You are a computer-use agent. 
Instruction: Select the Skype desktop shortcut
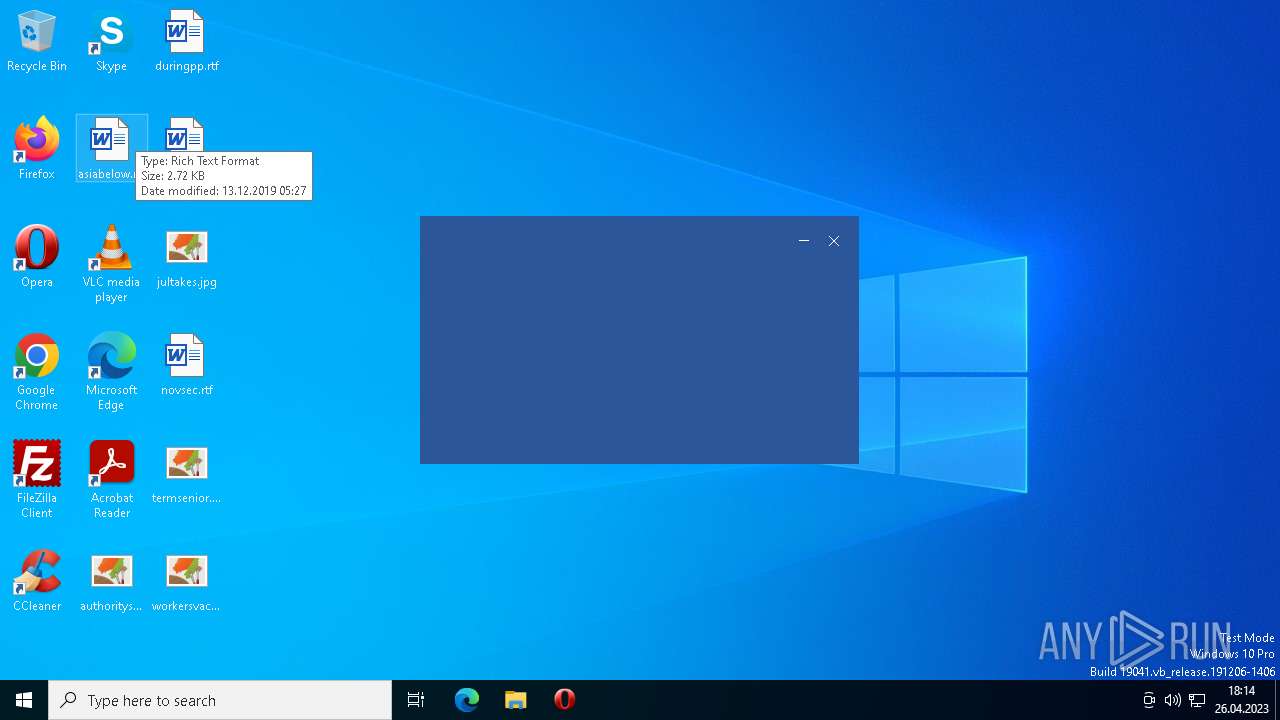pyautogui.click(x=111, y=41)
